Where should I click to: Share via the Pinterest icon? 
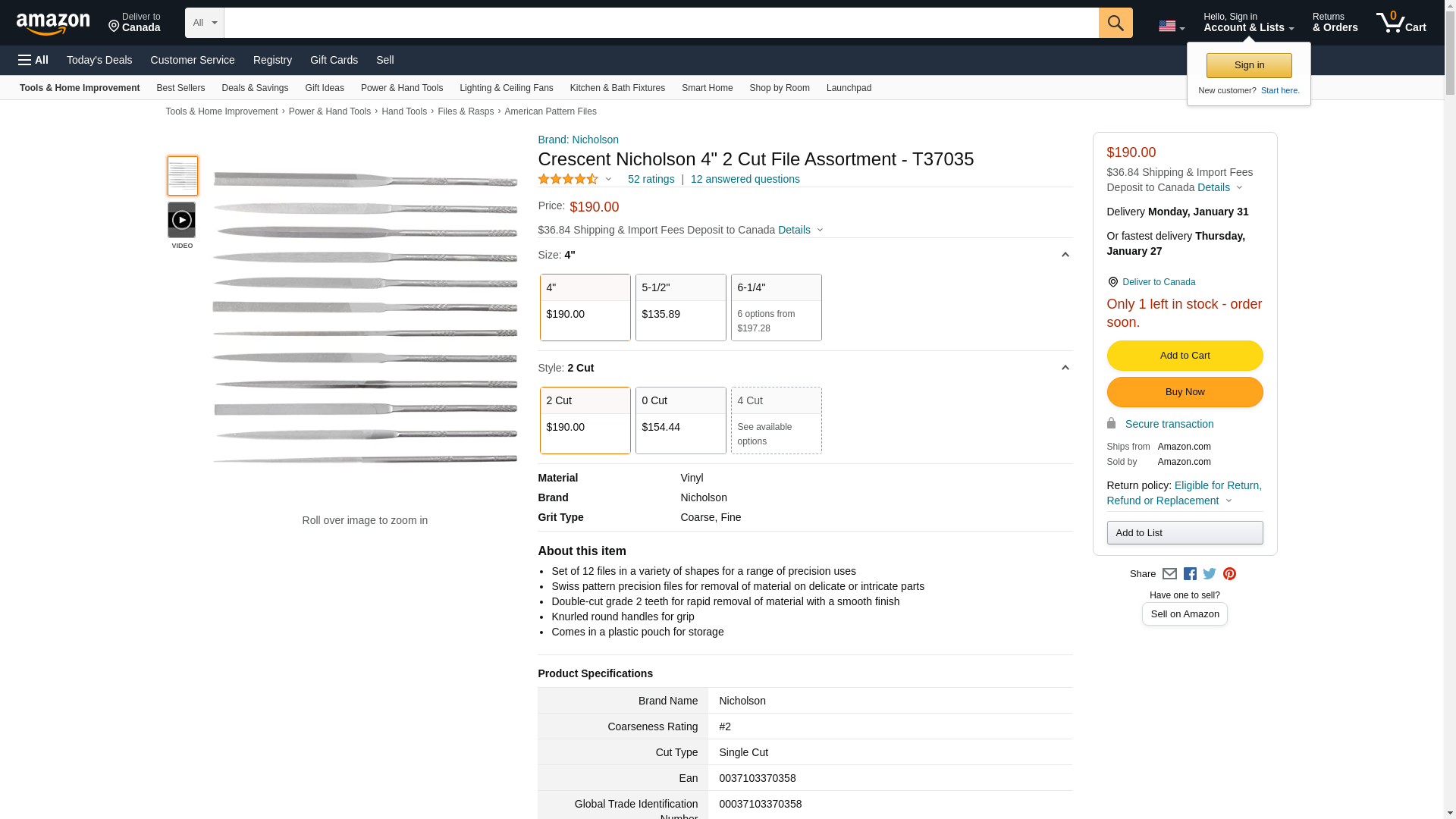click(x=1229, y=574)
